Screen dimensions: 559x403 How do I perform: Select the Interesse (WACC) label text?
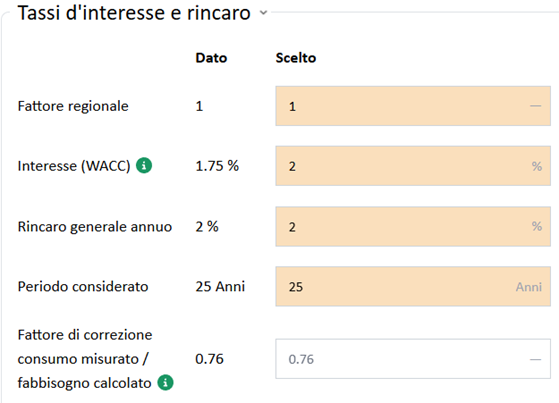(74, 166)
